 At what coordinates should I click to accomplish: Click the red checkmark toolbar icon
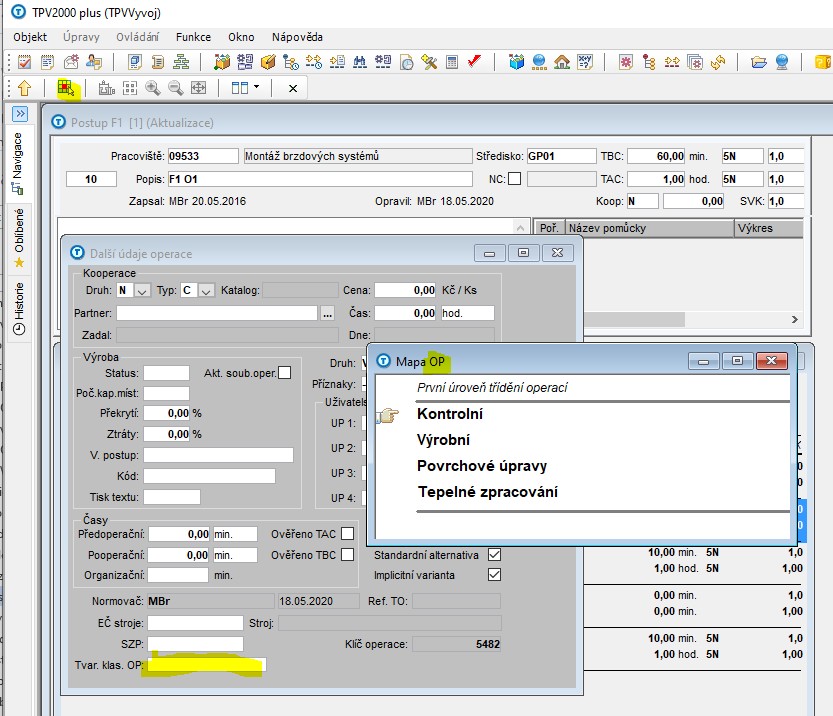point(474,61)
